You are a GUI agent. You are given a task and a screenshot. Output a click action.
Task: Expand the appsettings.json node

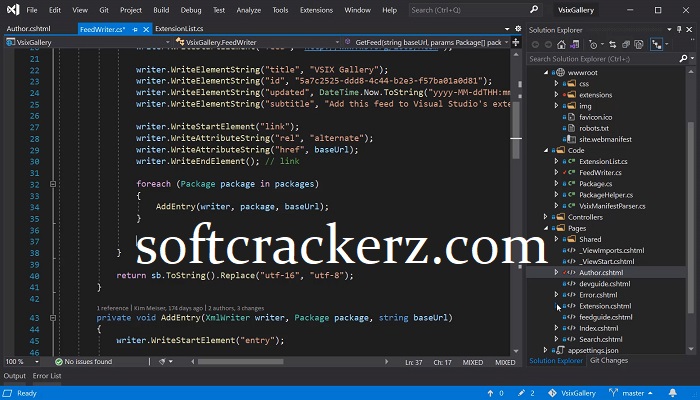pos(546,350)
